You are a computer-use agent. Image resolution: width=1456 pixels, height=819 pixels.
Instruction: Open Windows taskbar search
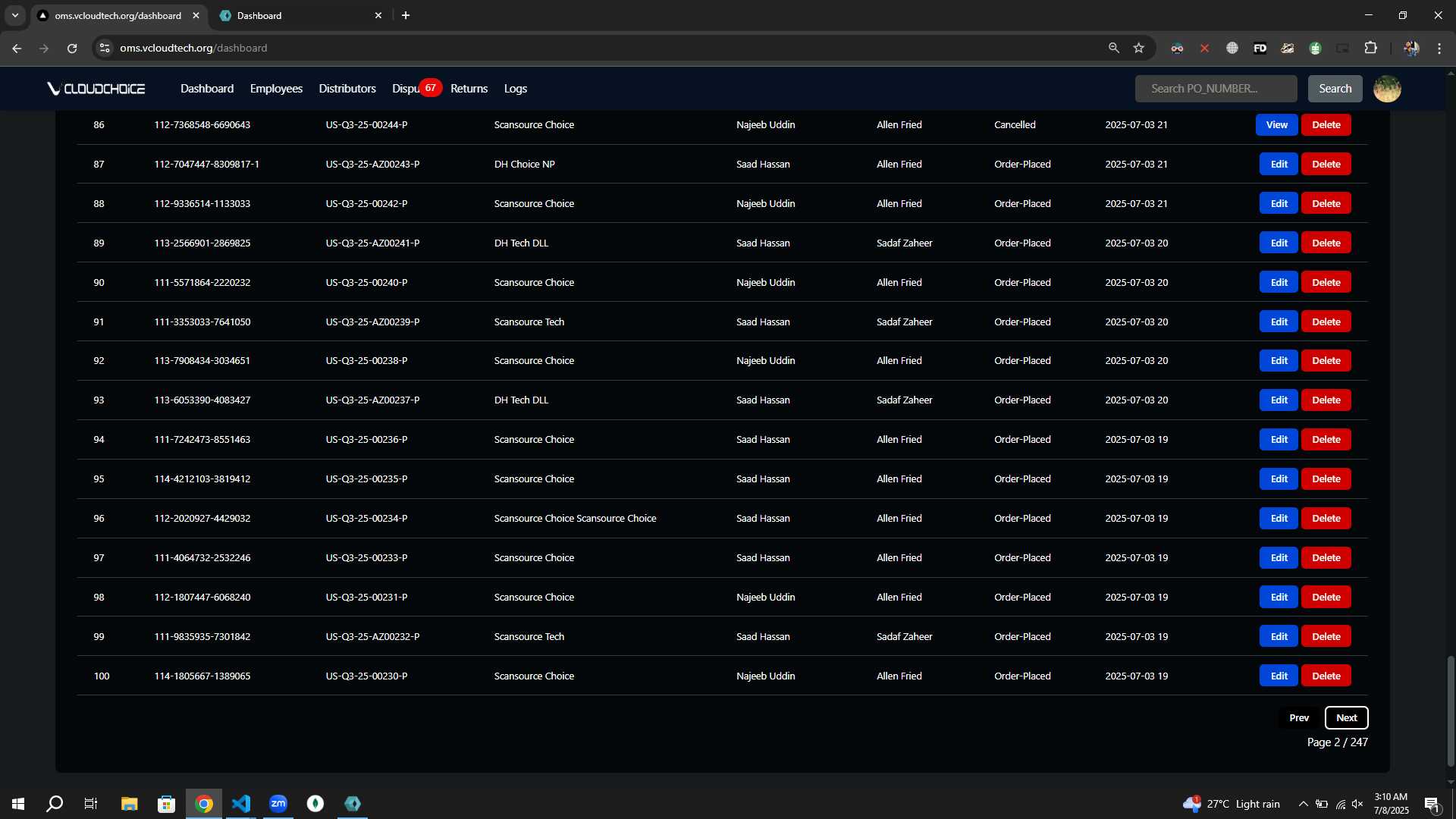coord(55,804)
